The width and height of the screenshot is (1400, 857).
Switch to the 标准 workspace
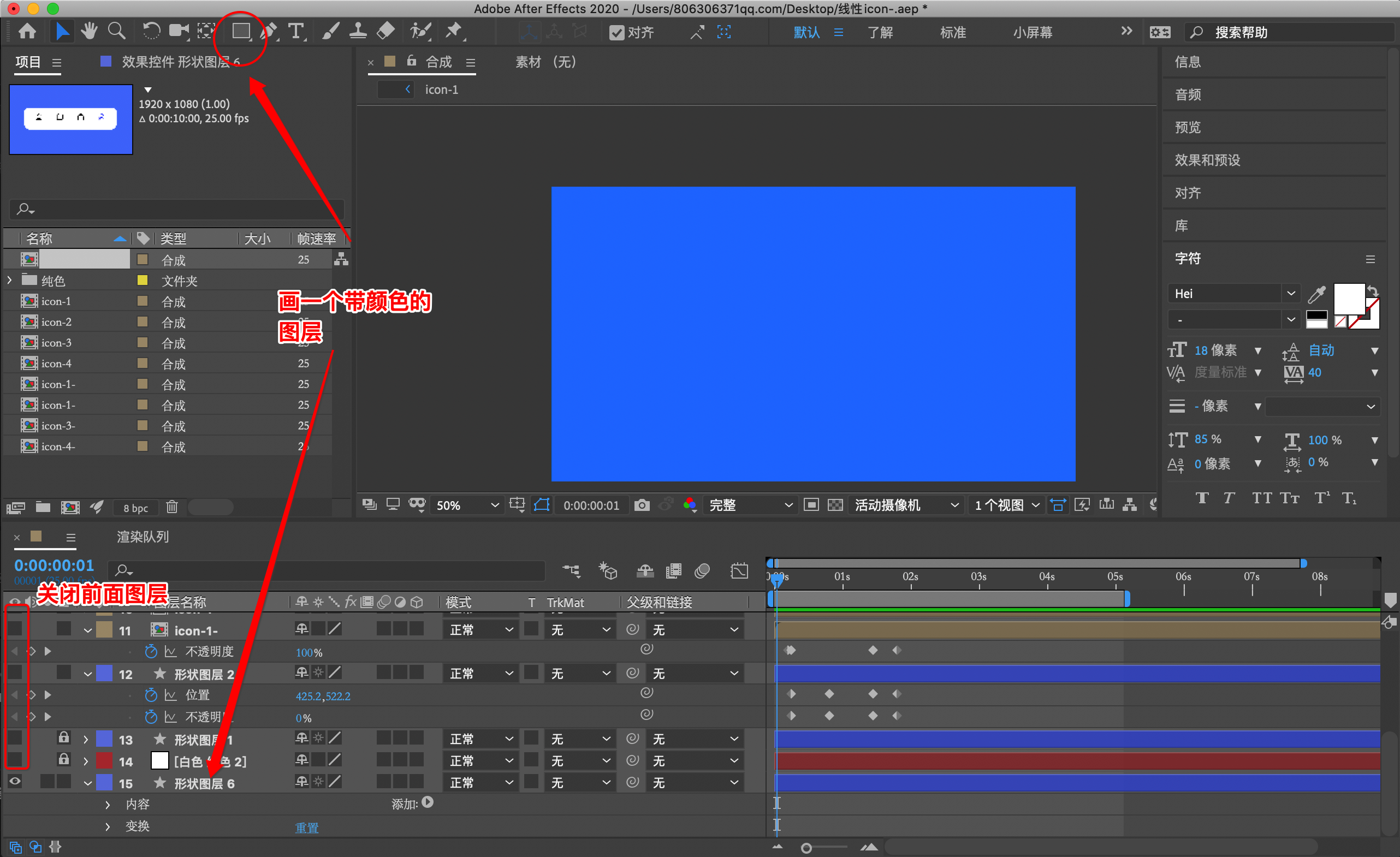[953, 32]
